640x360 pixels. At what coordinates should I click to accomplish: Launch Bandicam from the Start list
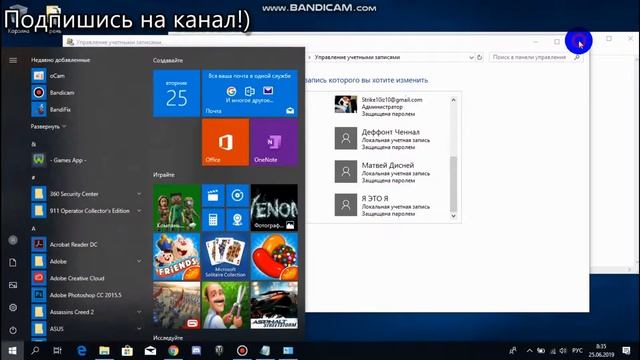(x=86, y=93)
